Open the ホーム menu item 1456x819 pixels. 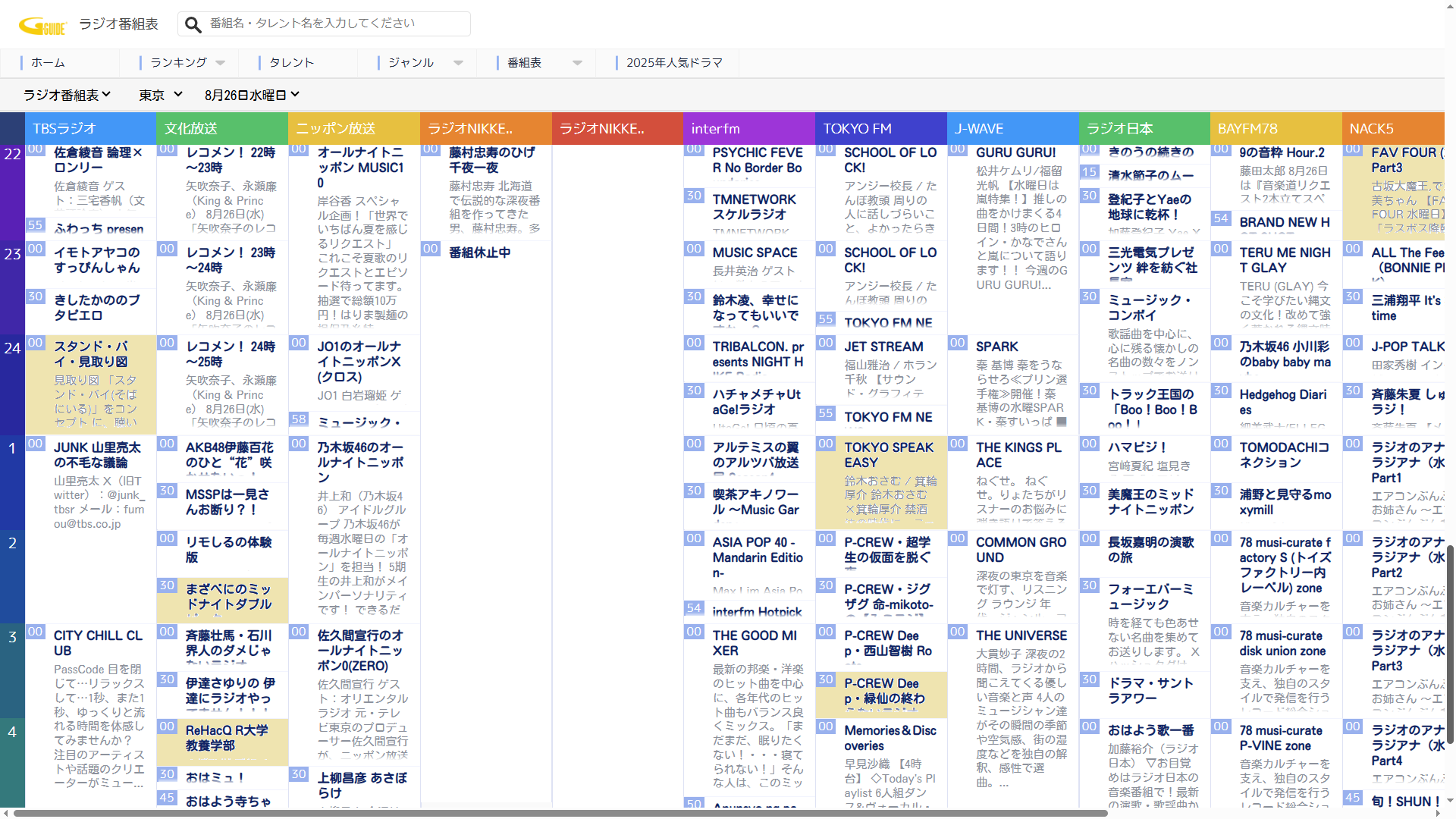49,63
